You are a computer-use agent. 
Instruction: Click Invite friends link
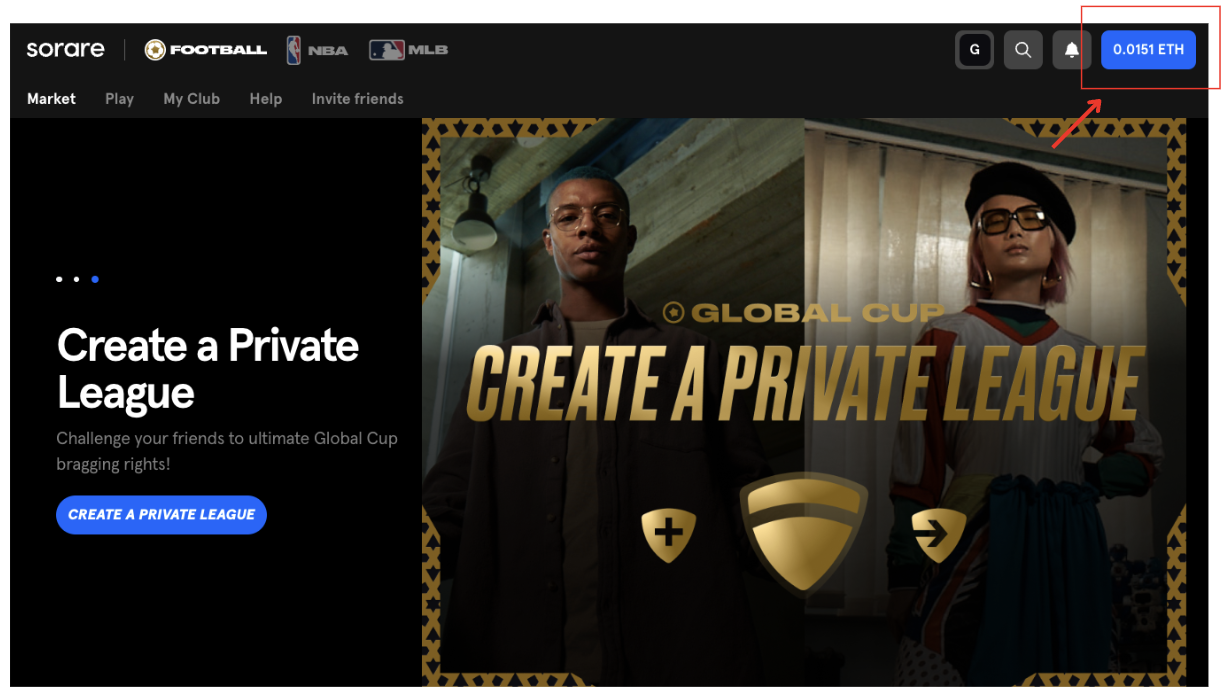click(x=357, y=99)
